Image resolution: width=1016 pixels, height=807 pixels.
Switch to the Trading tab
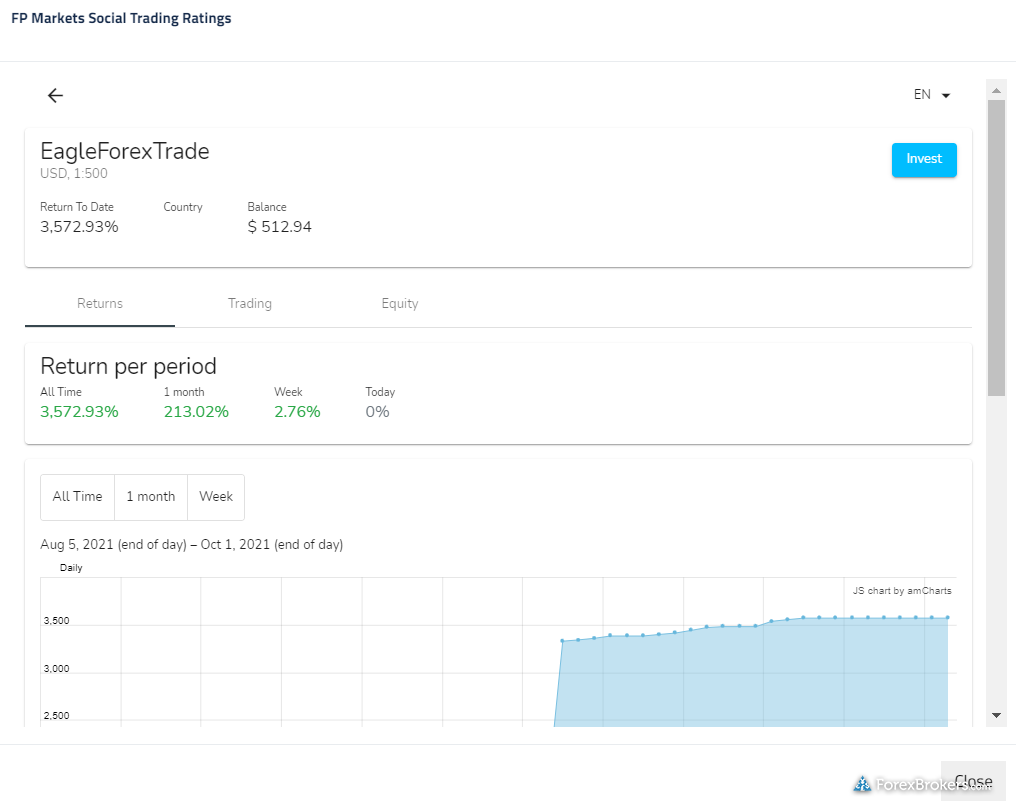tap(249, 303)
